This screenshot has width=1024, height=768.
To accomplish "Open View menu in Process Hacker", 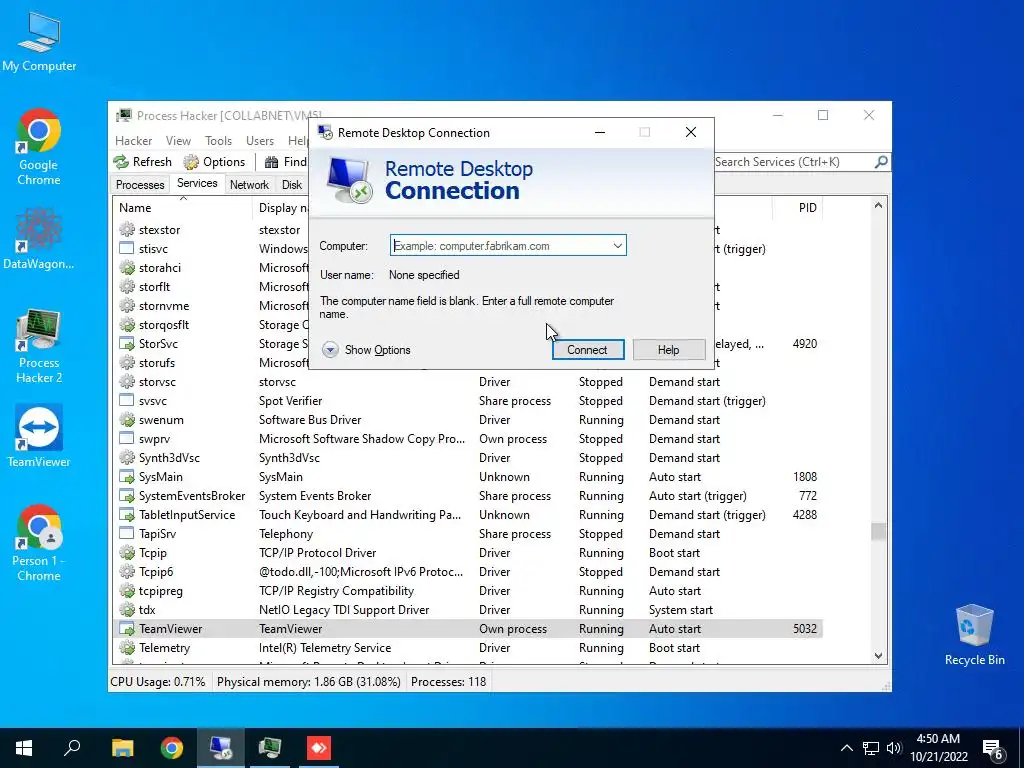I will point(178,141).
